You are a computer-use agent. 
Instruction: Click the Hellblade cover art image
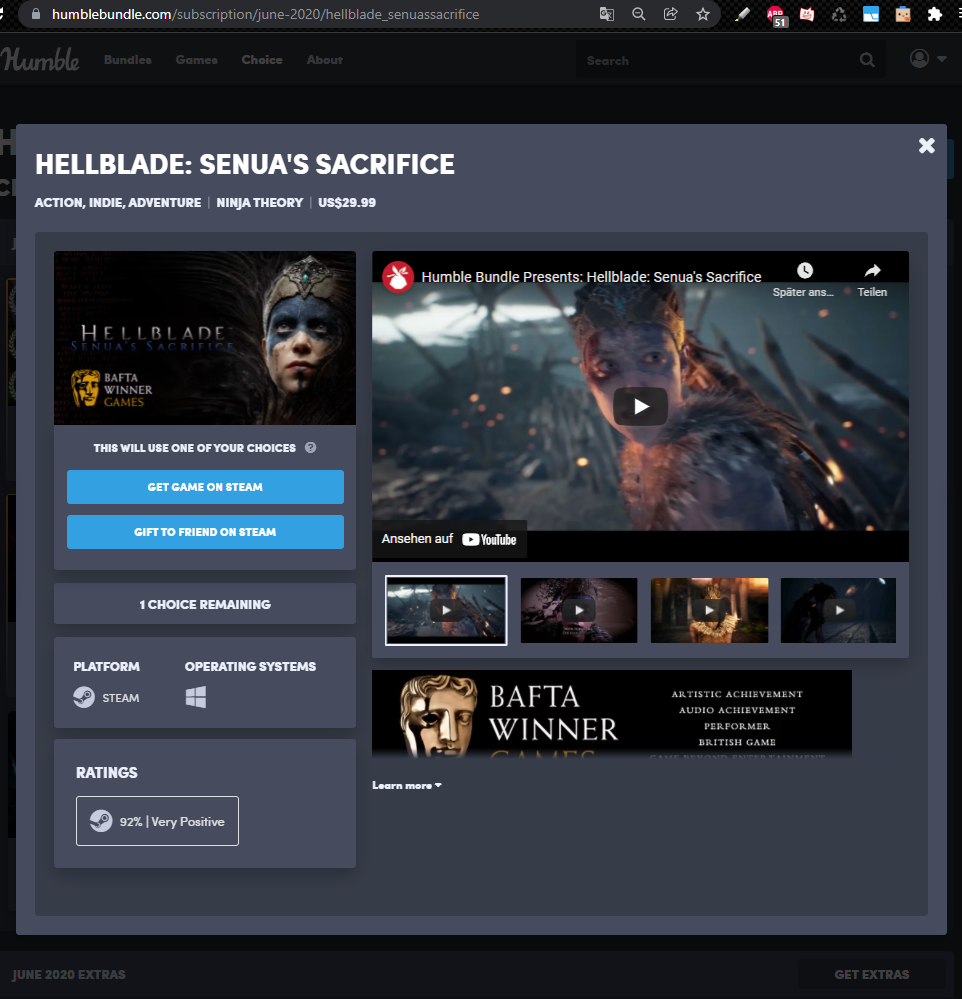(x=205, y=338)
